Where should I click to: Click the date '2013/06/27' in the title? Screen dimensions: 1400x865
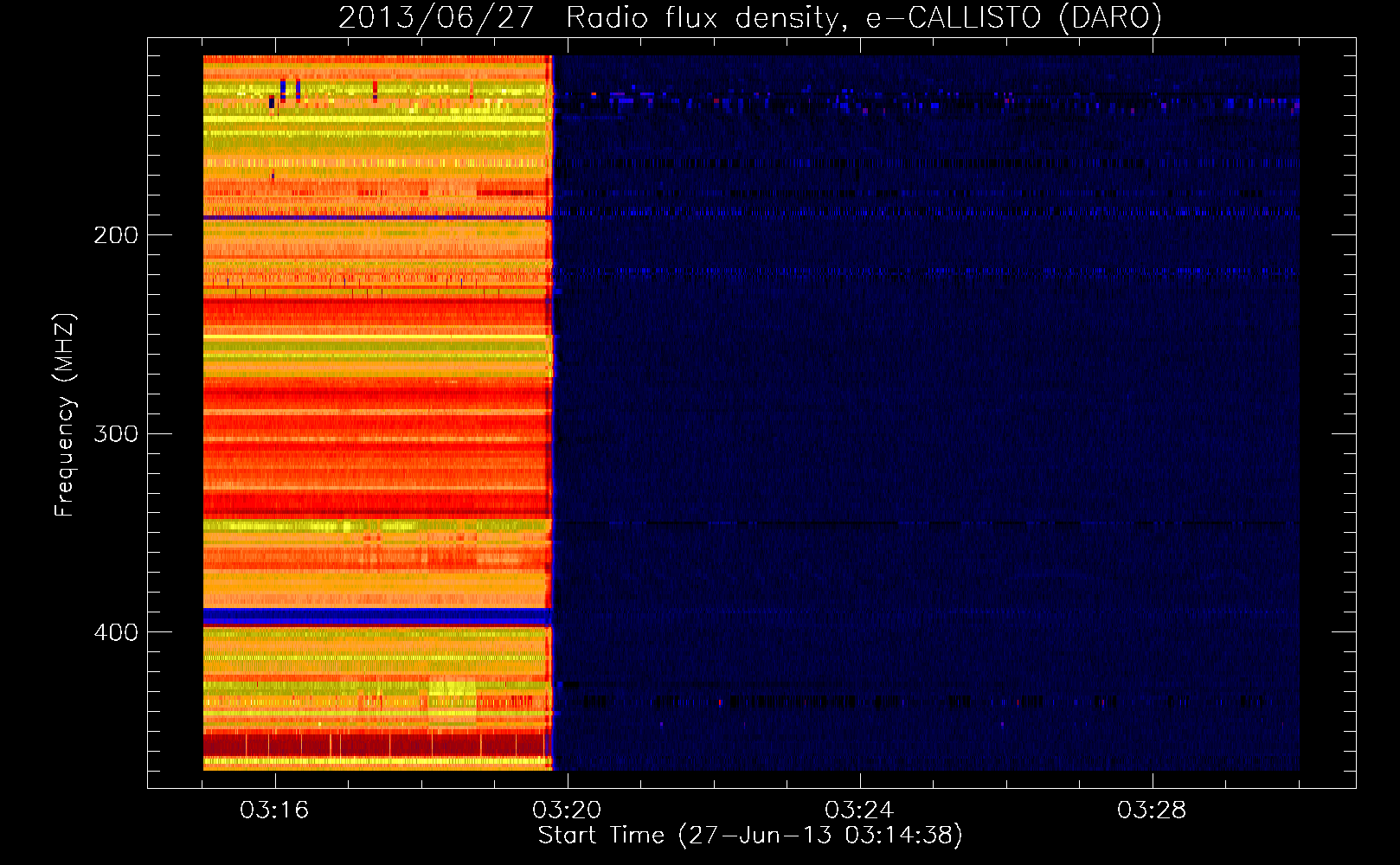[x=435, y=18]
